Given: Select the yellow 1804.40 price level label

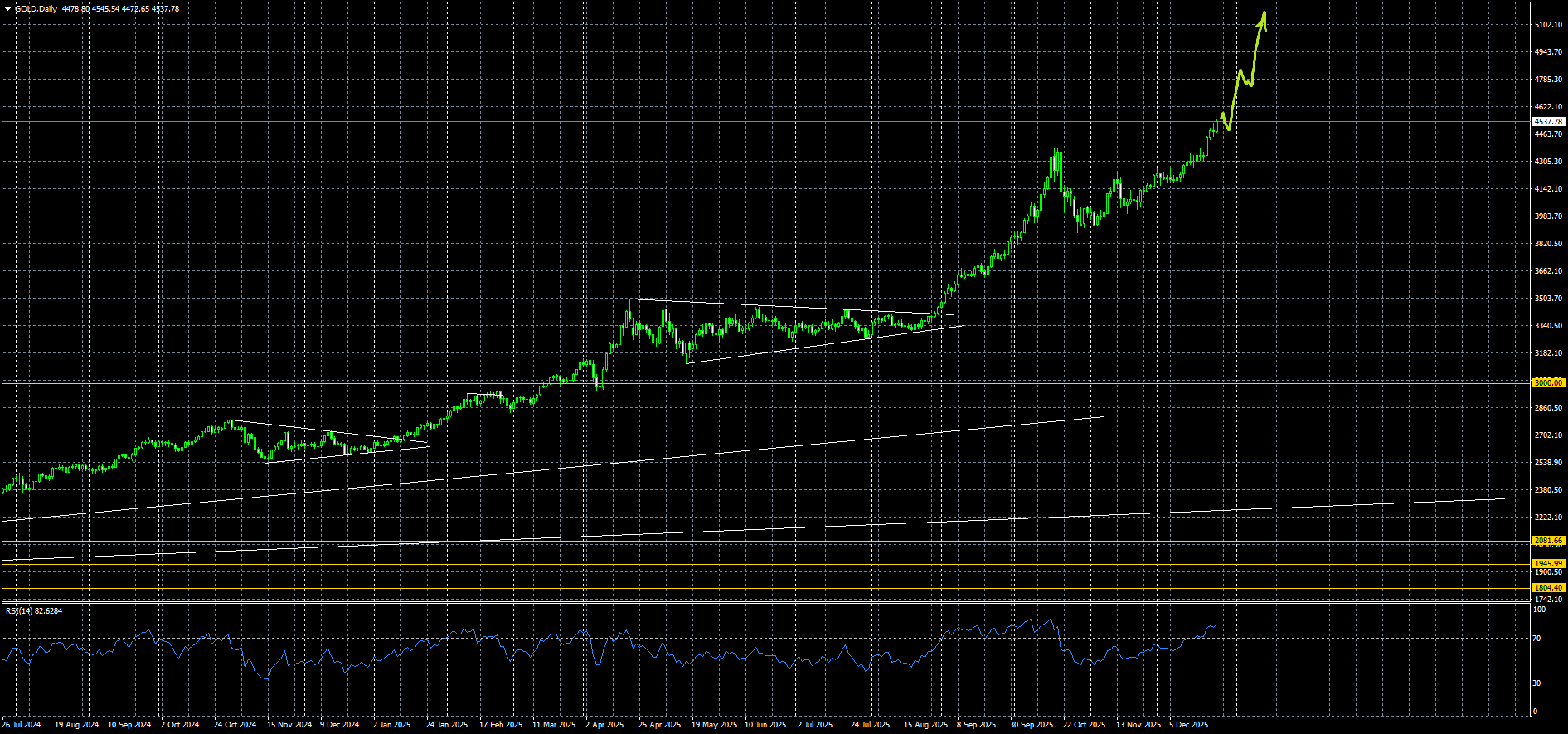Looking at the screenshot, I should [1548, 588].
